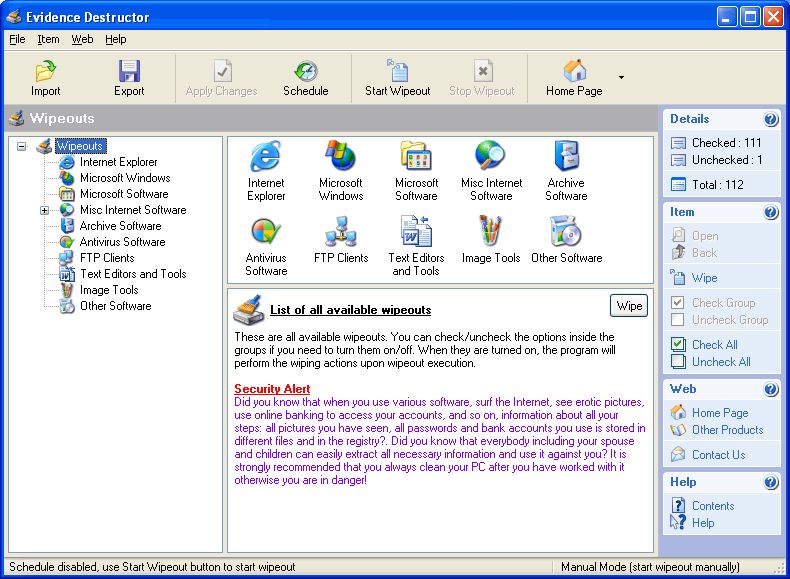
Task: Click the Web panel help icon
Action: 771,389
